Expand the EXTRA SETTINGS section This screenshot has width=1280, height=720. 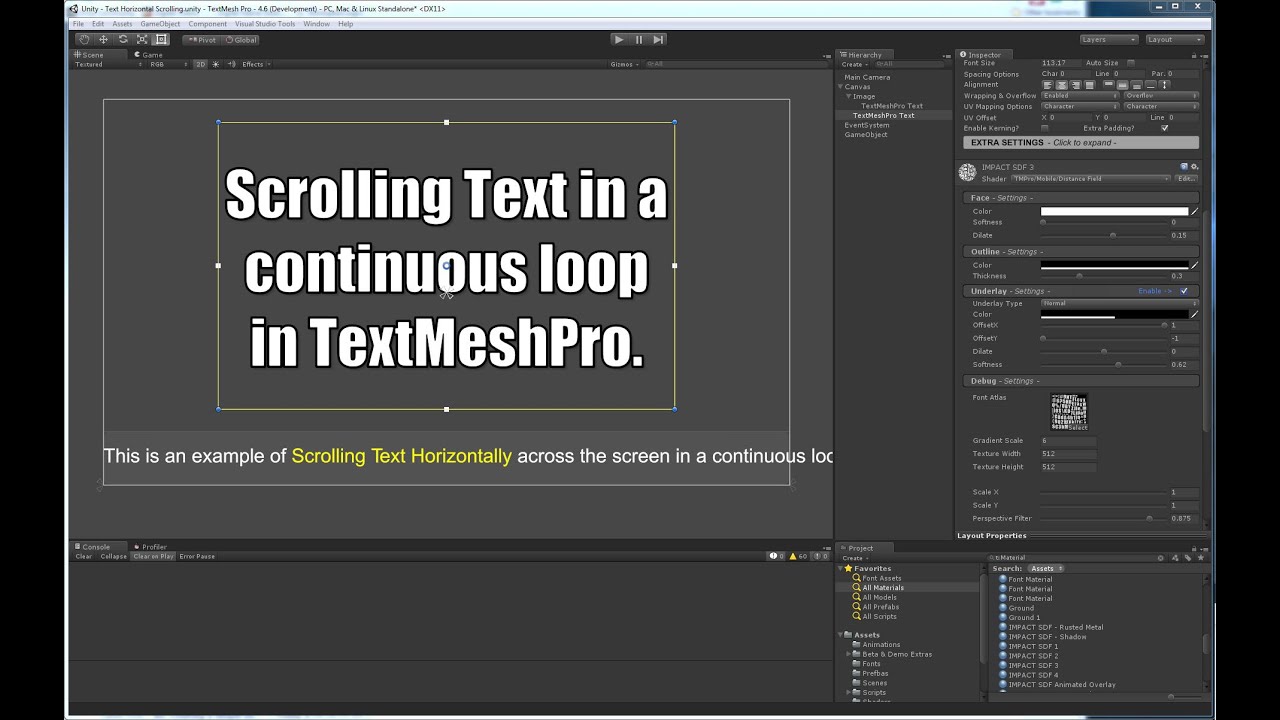(1081, 142)
